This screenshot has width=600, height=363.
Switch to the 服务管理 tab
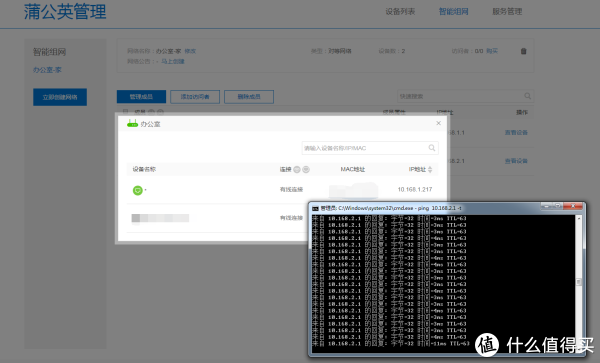(507, 11)
